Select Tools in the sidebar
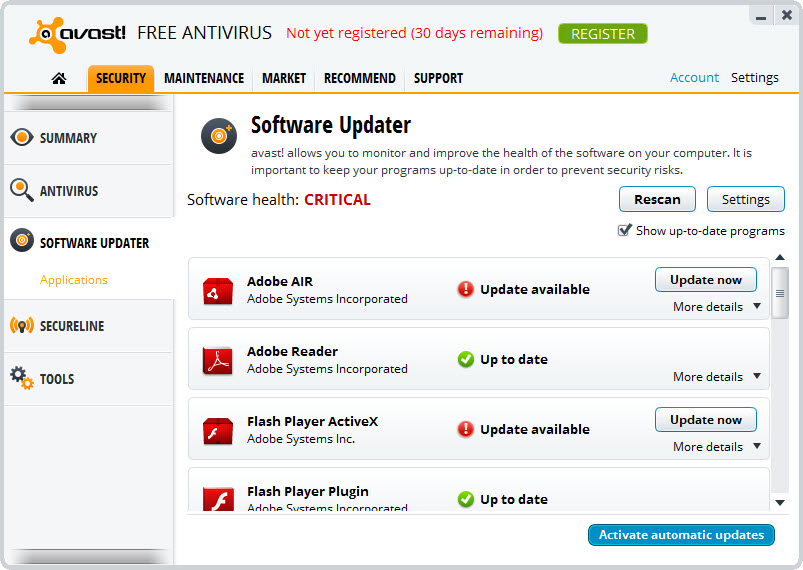The image size is (803, 570). (x=89, y=379)
